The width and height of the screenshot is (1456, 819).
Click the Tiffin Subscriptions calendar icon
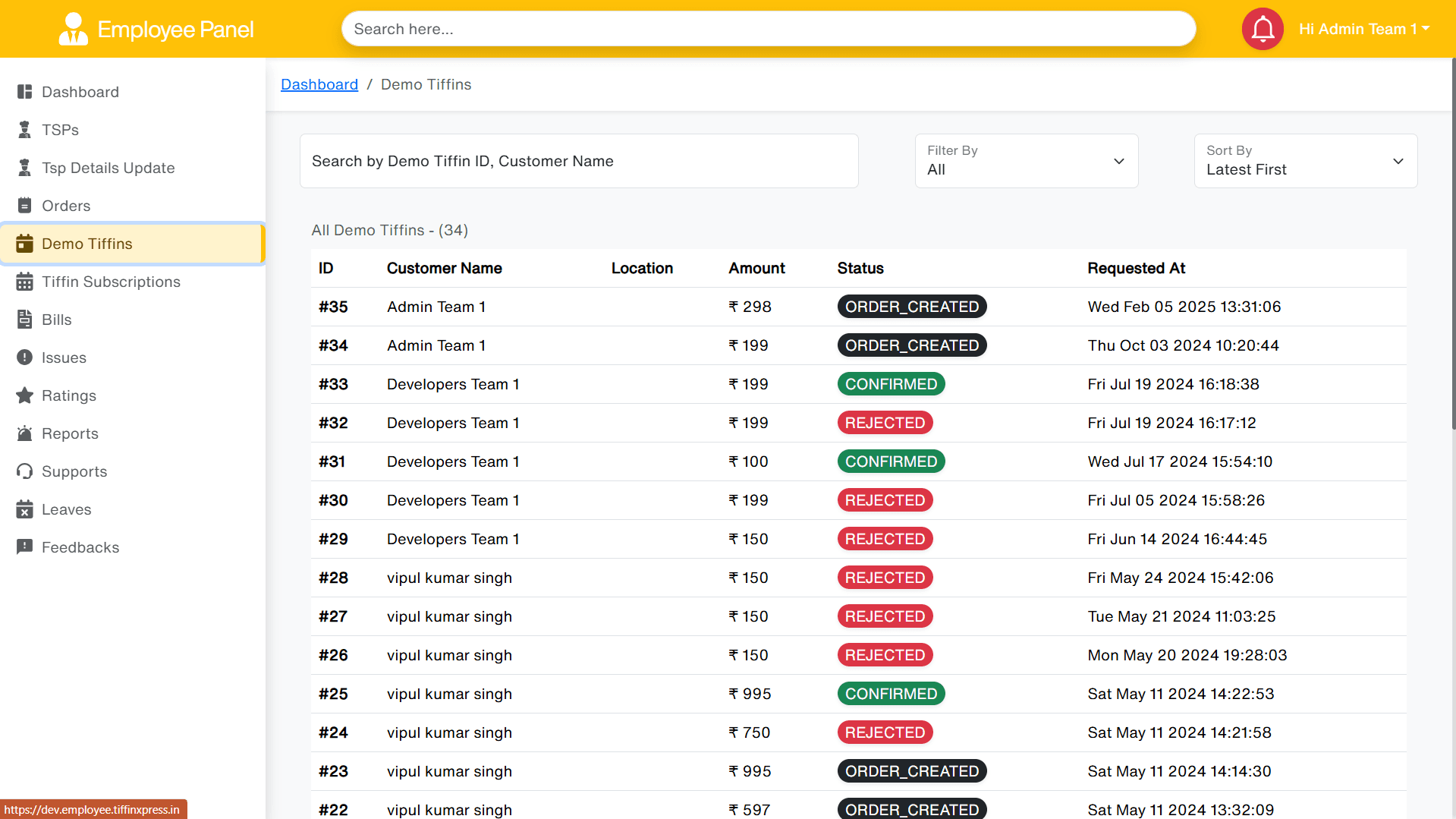click(x=24, y=282)
